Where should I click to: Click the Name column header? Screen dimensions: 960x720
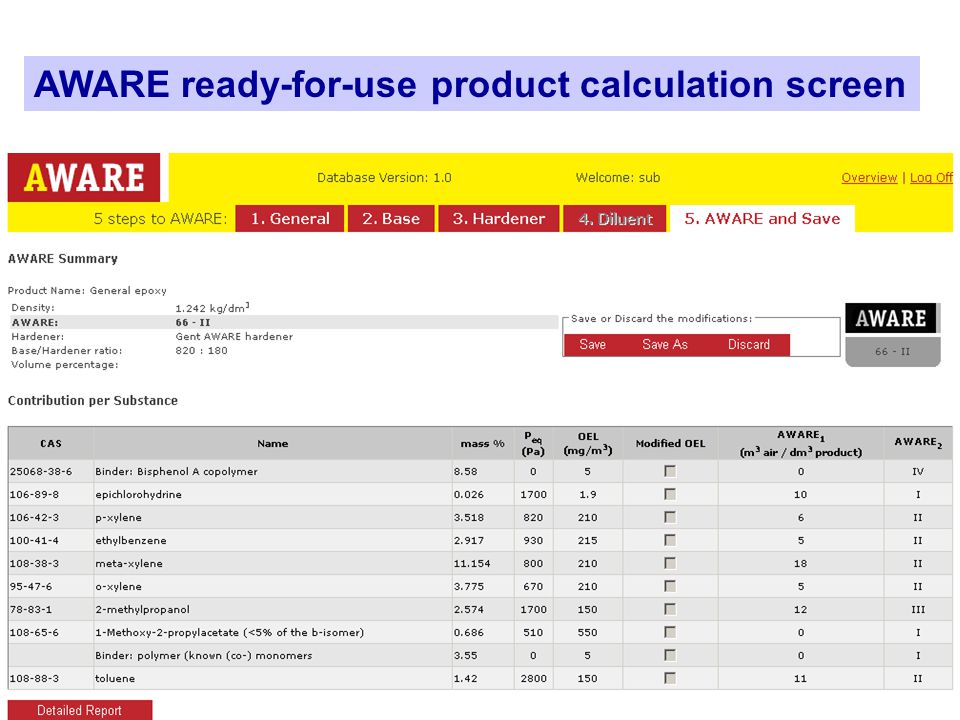tap(272, 443)
